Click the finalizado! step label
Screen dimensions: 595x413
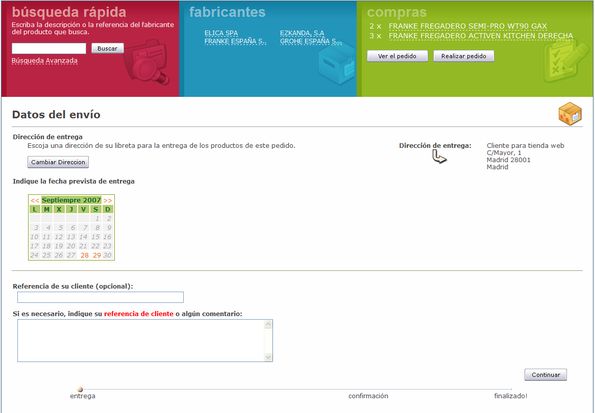510,396
